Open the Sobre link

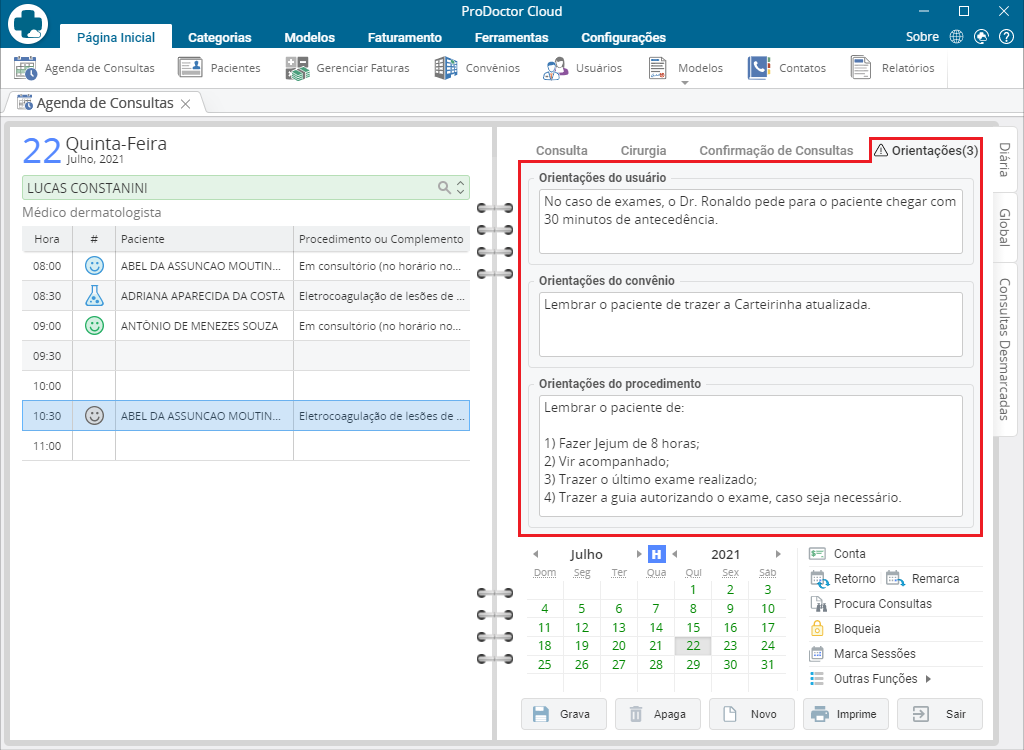tap(922, 37)
